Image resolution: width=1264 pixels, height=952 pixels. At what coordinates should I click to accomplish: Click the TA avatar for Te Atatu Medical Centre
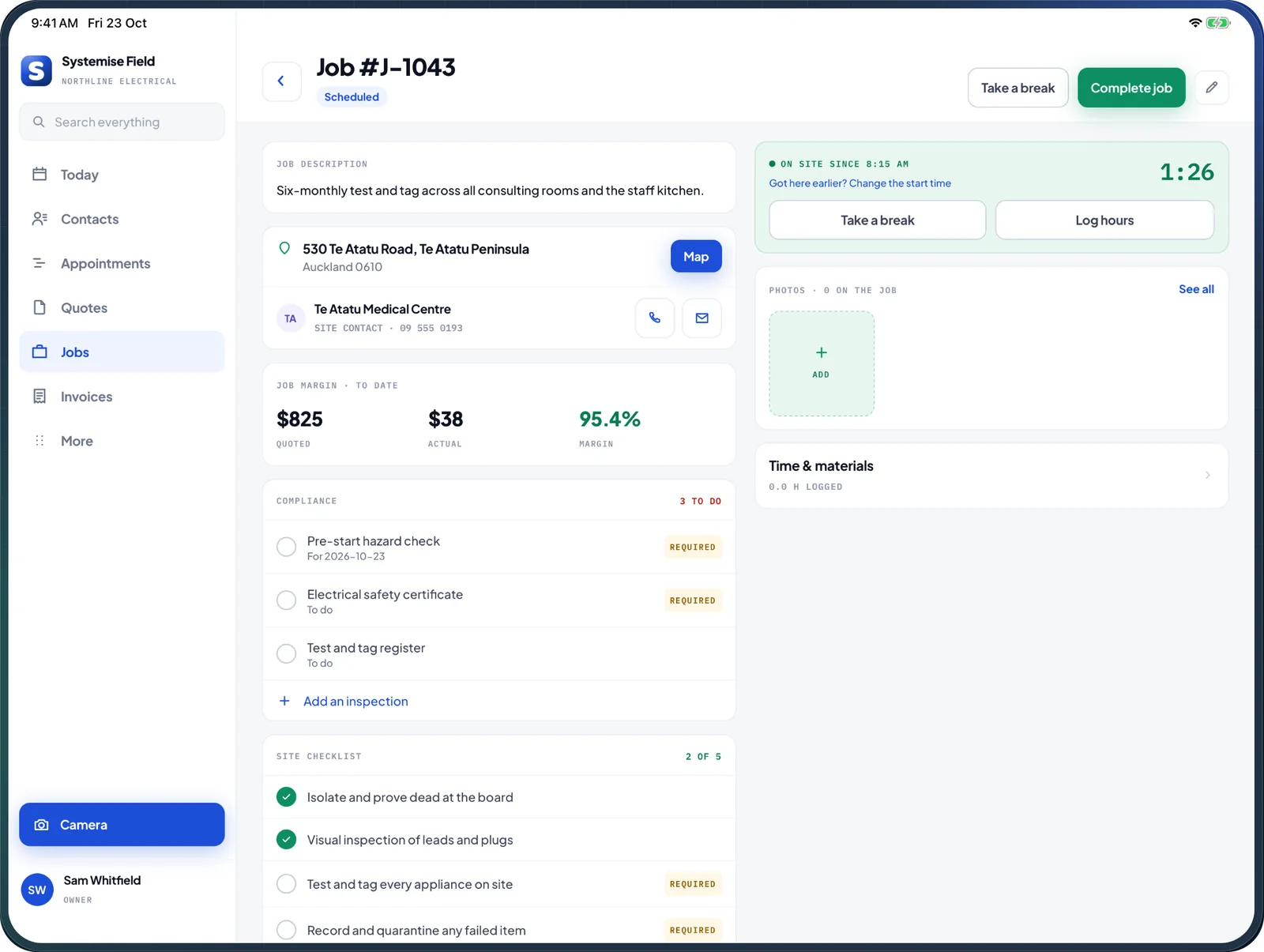click(291, 318)
